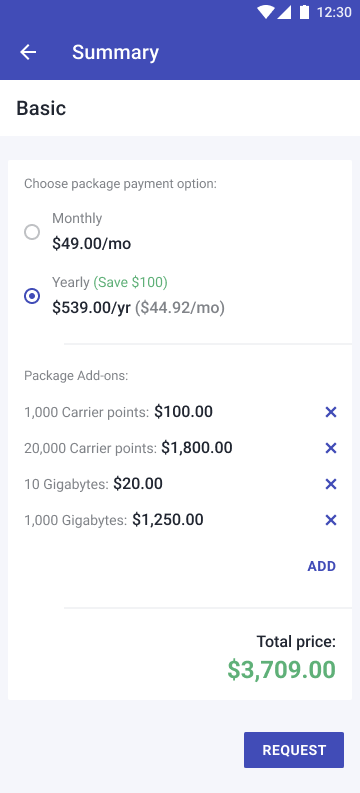
Task: Tap the Save $100 label
Action: (130, 282)
